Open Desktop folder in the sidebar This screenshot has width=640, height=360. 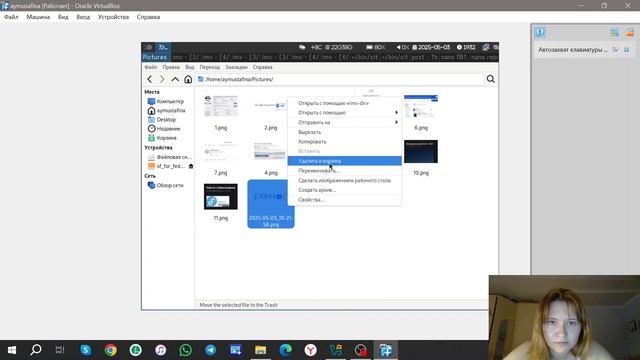click(162, 120)
